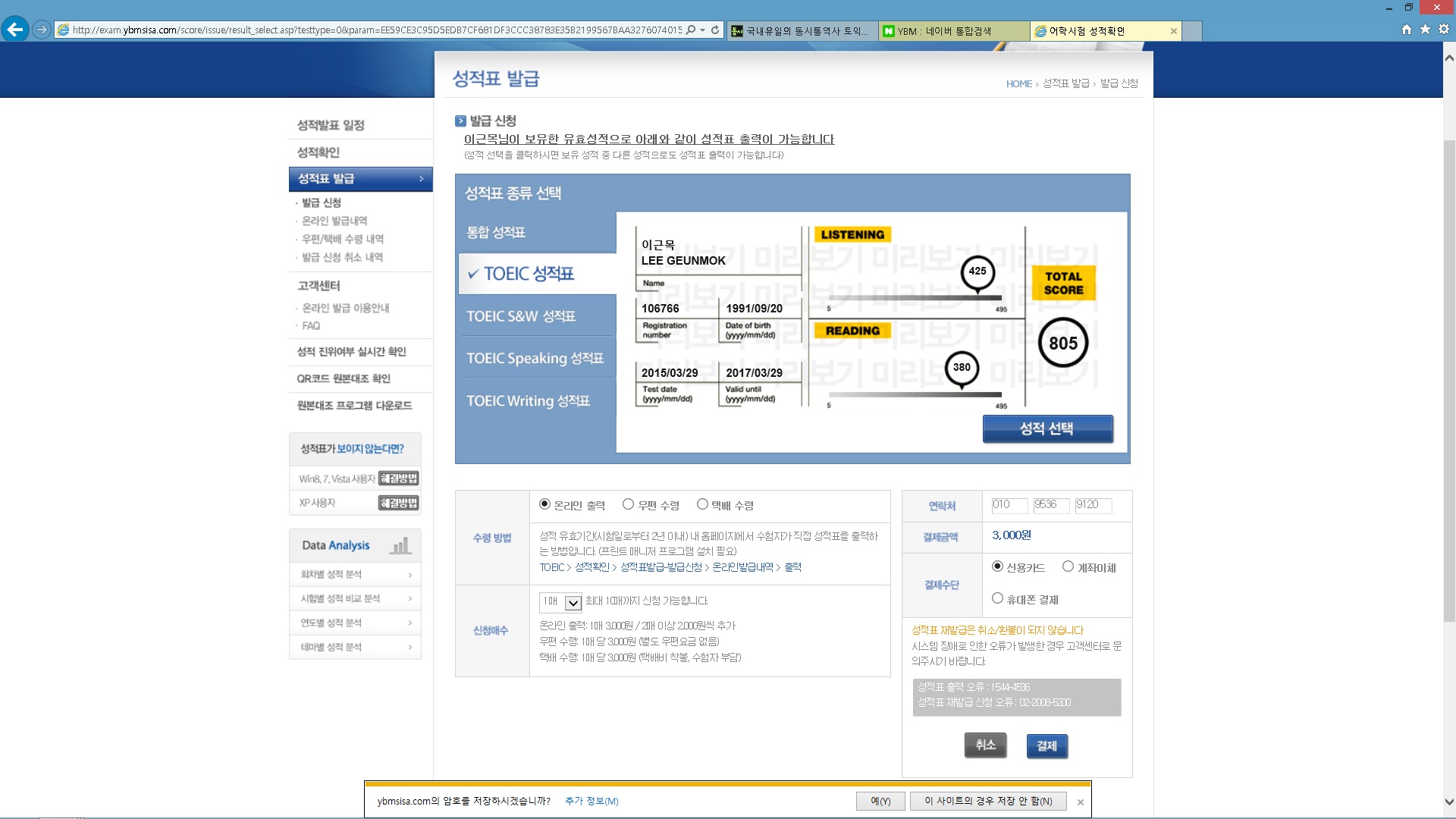The width and height of the screenshot is (1456, 819).
Task: Open the address bar dropdown arrow
Action: [x=703, y=30]
